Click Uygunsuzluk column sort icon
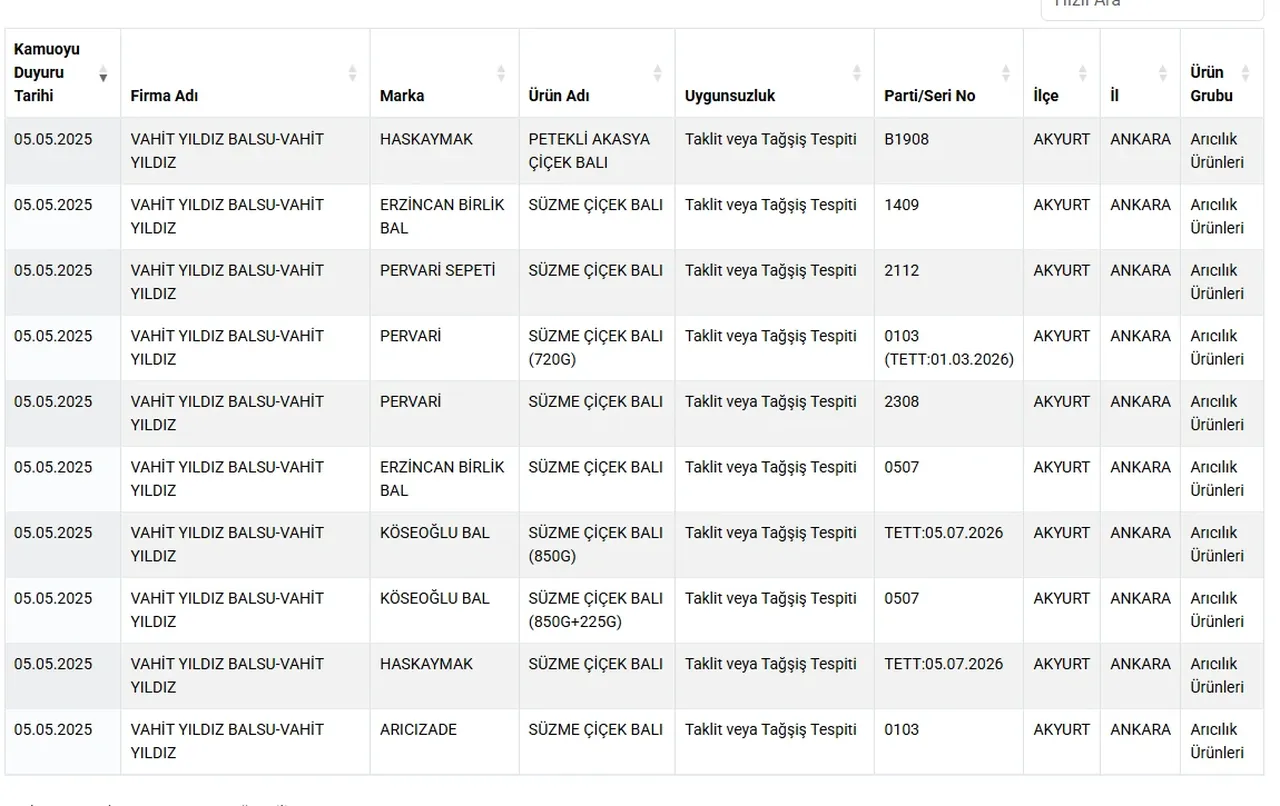 pyautogui.click(x=857, y=73)
